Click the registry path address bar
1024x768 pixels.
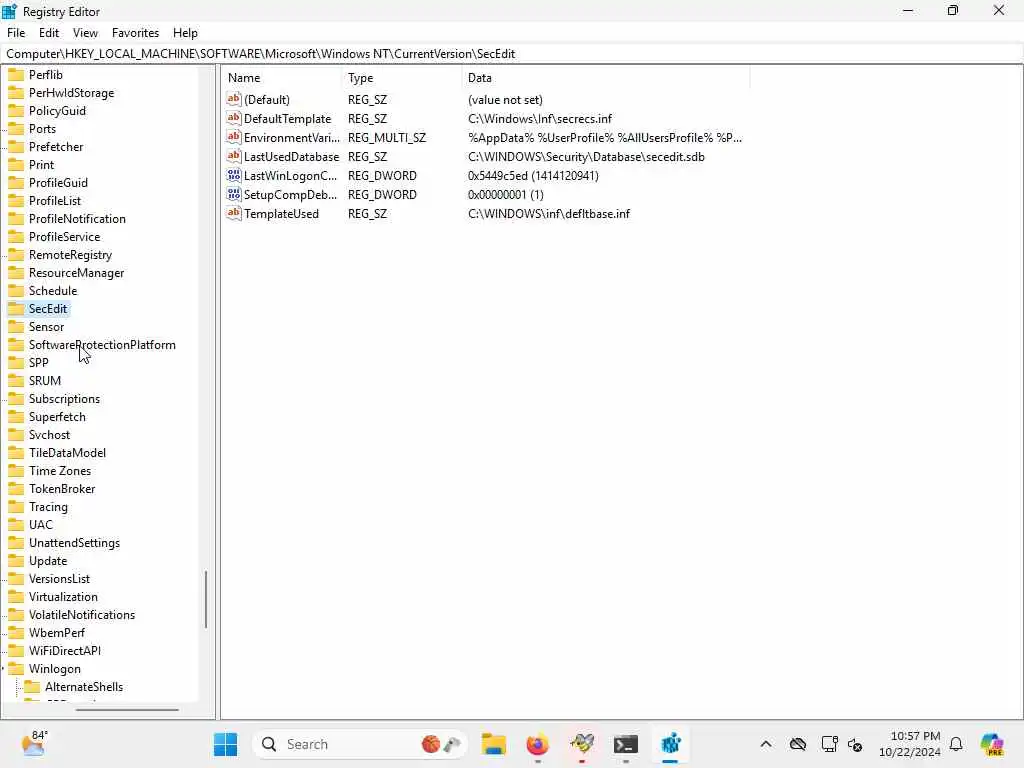point(512,54)
